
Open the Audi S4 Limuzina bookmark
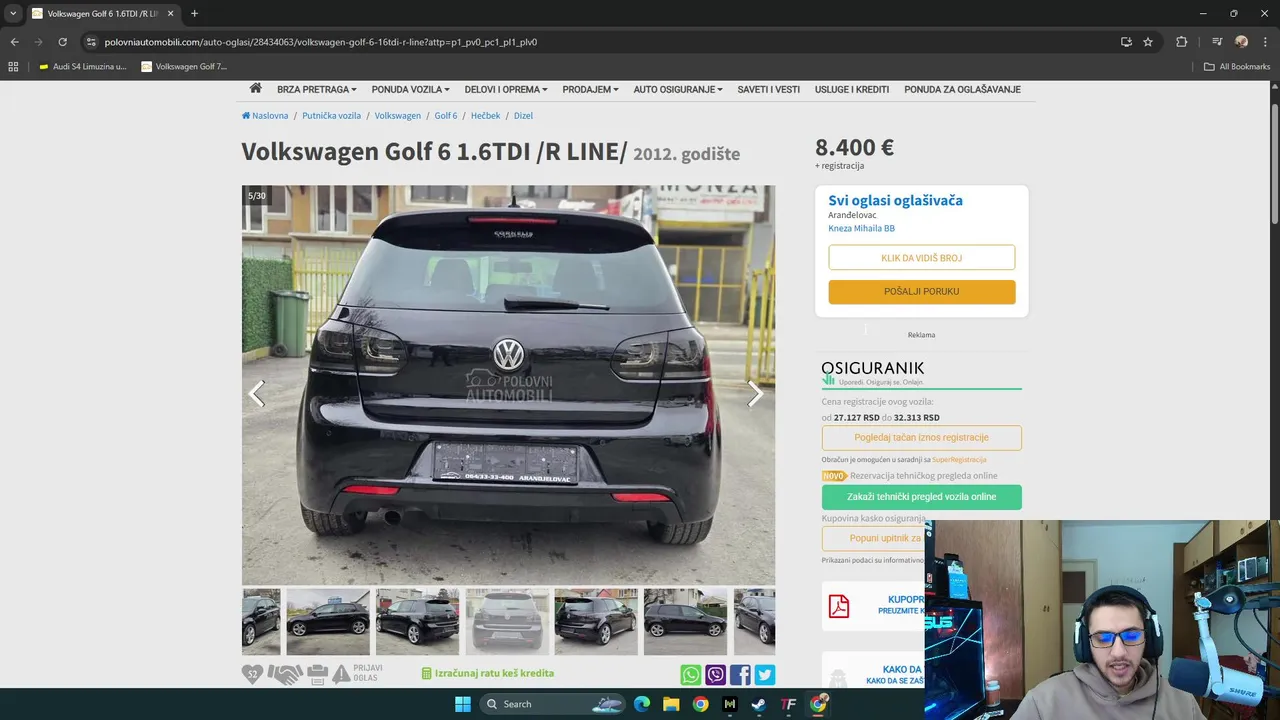83,67
